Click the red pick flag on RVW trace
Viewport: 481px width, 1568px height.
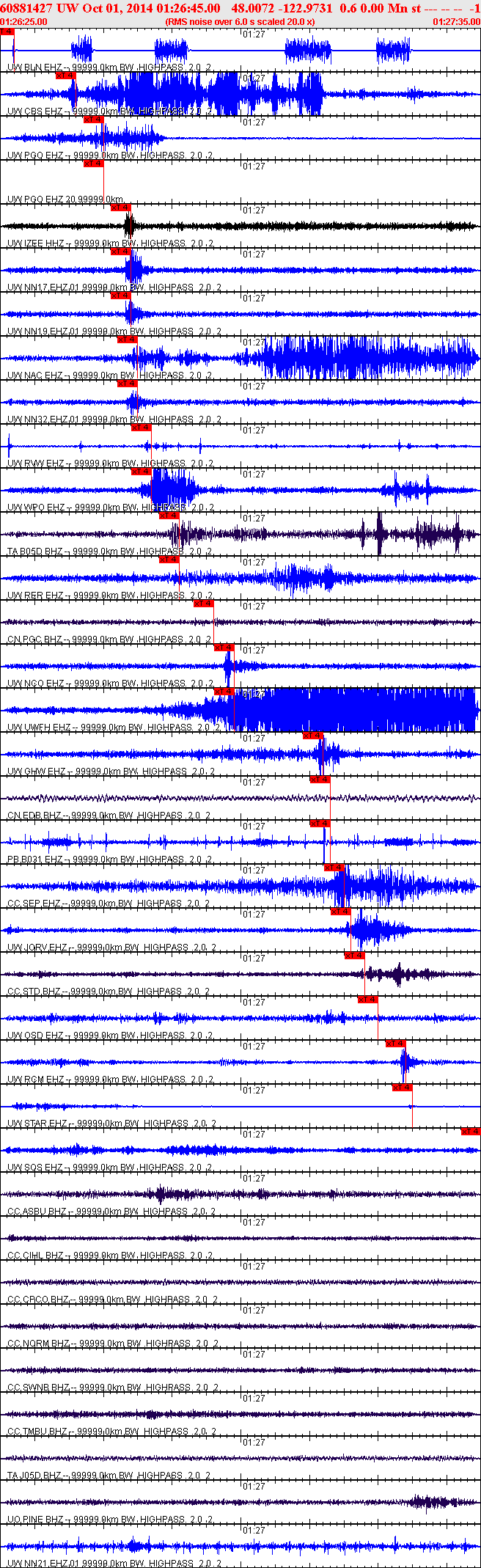point(141,428)
